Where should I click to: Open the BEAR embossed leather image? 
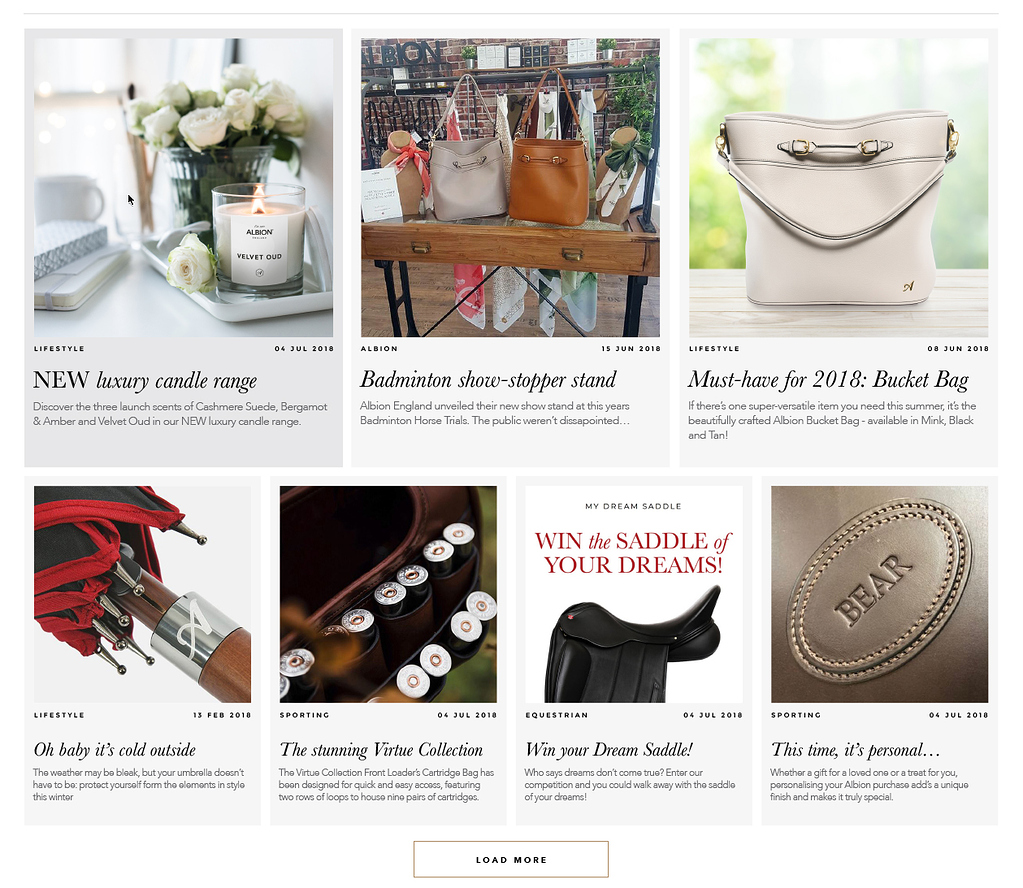(x=879, y=594)
